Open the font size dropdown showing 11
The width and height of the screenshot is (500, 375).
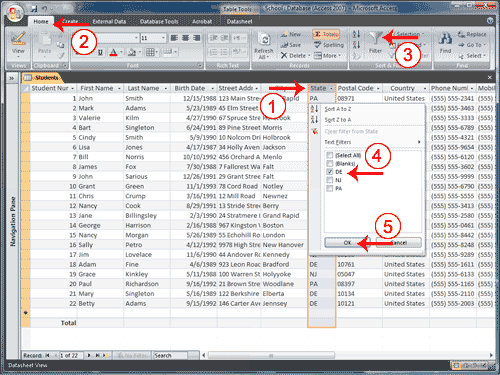coord(163,38)
